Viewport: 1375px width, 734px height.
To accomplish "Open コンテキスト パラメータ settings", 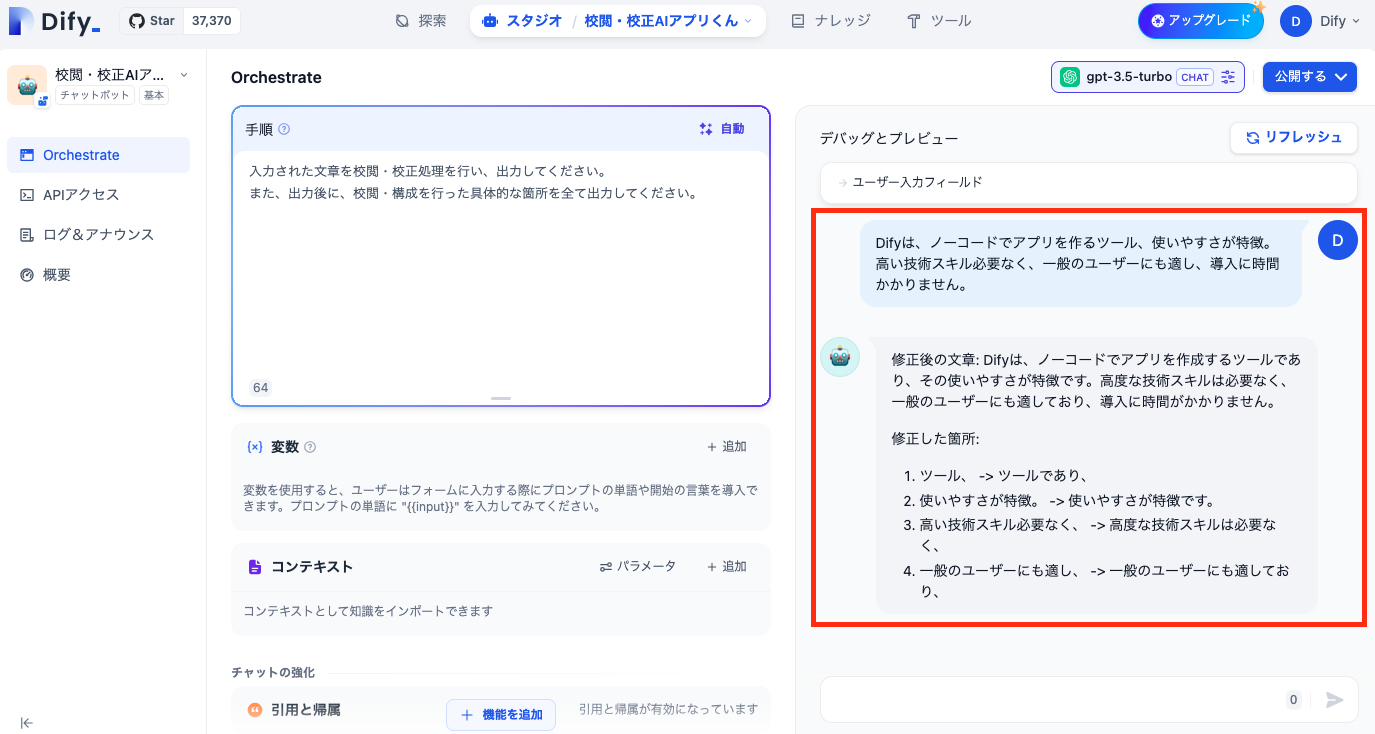I will tap(638, 566).
